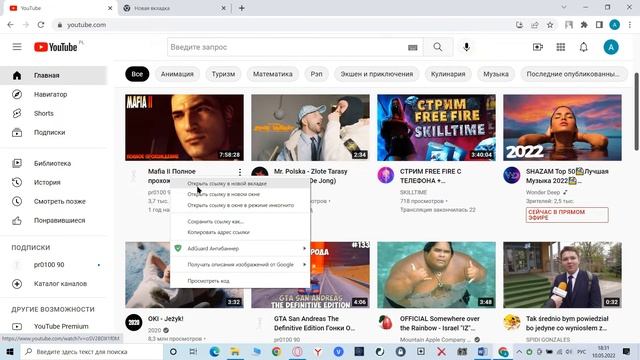Select the Математика filter chip

tap(273, 74)
